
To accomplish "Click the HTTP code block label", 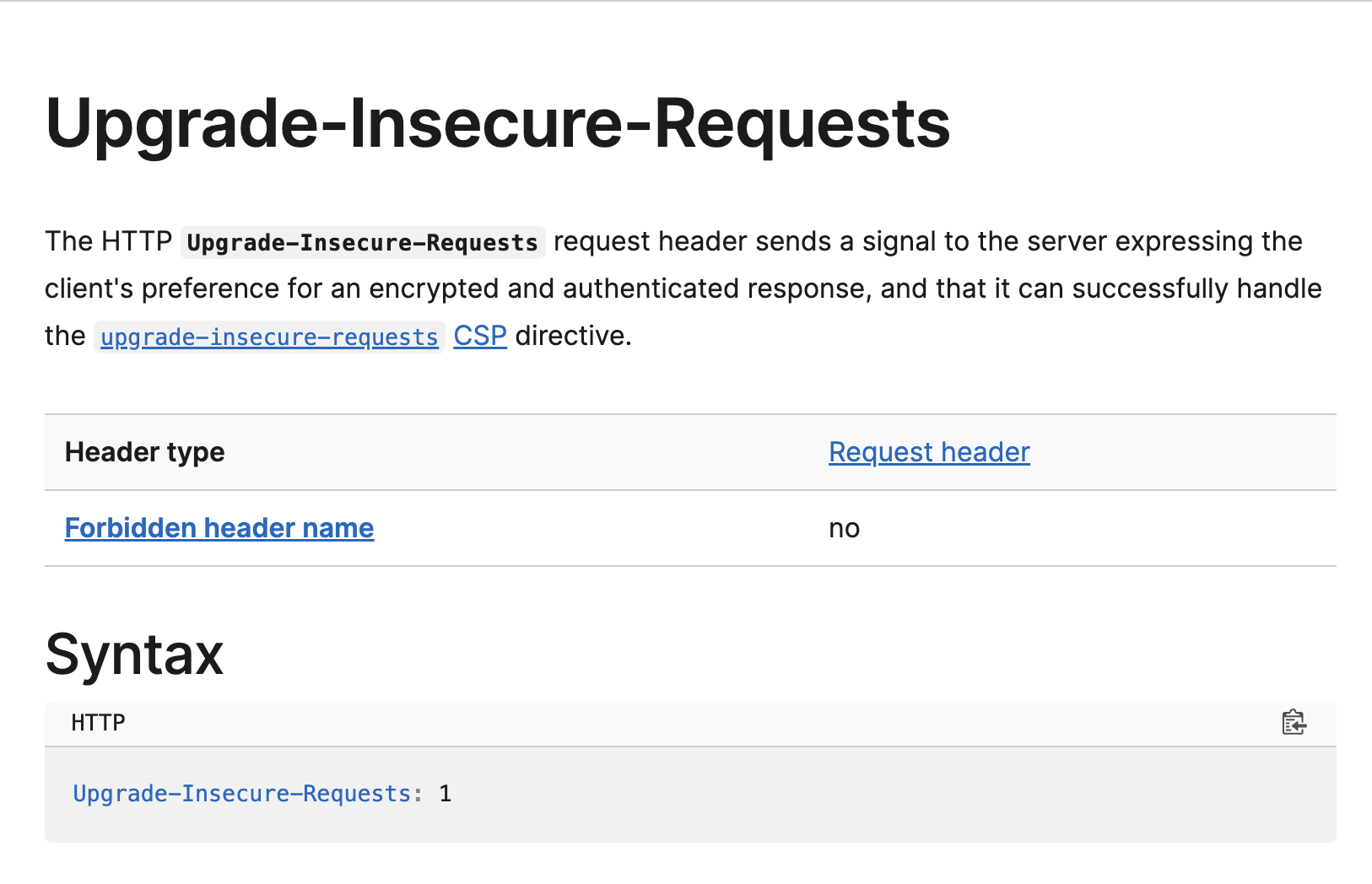I will (98, 723).
